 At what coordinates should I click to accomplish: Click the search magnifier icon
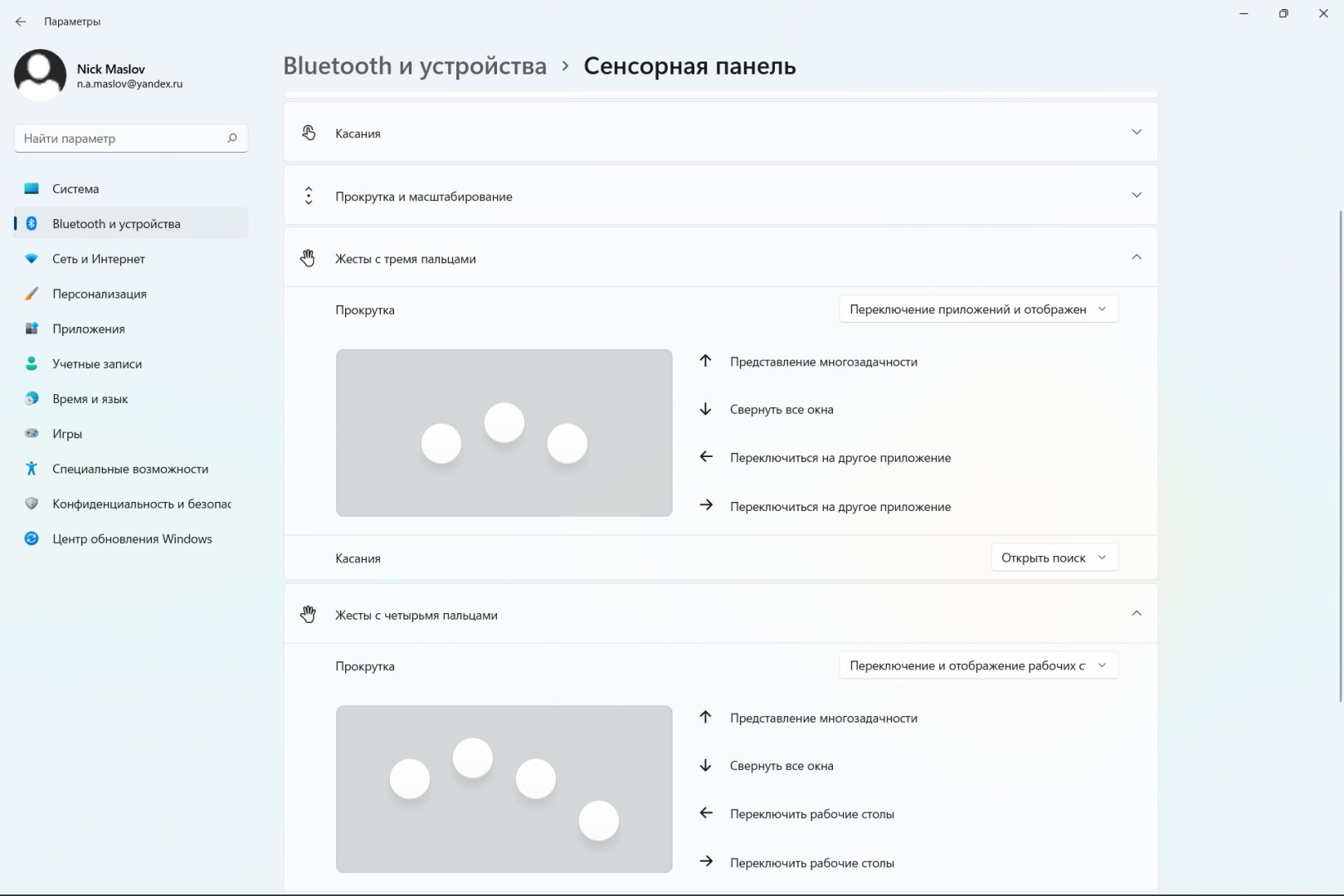click(x=232, y=139)
